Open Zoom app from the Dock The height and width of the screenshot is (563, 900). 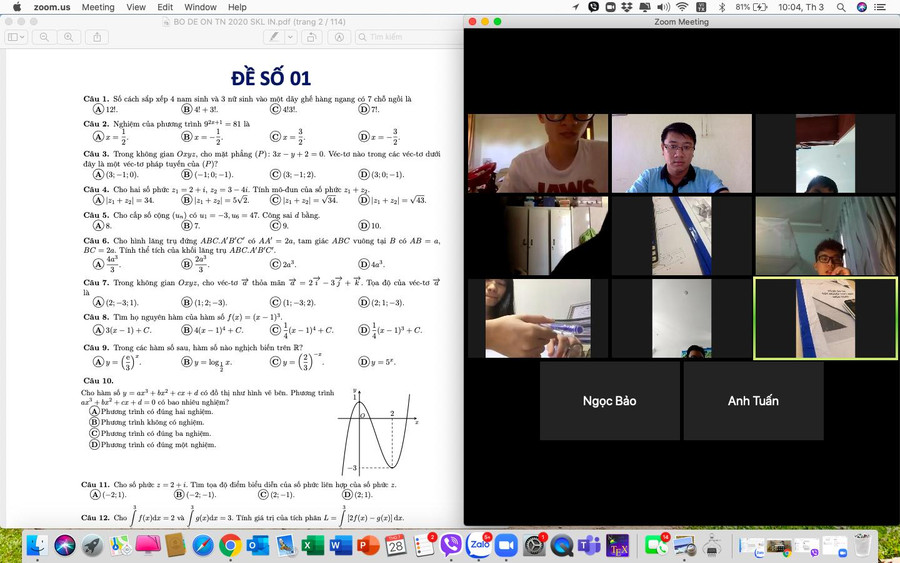(505, 545)
